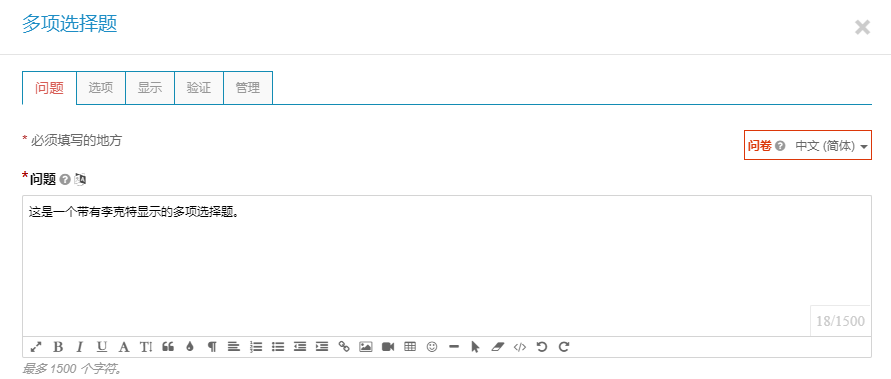Redo last edit

coord(564,347)
